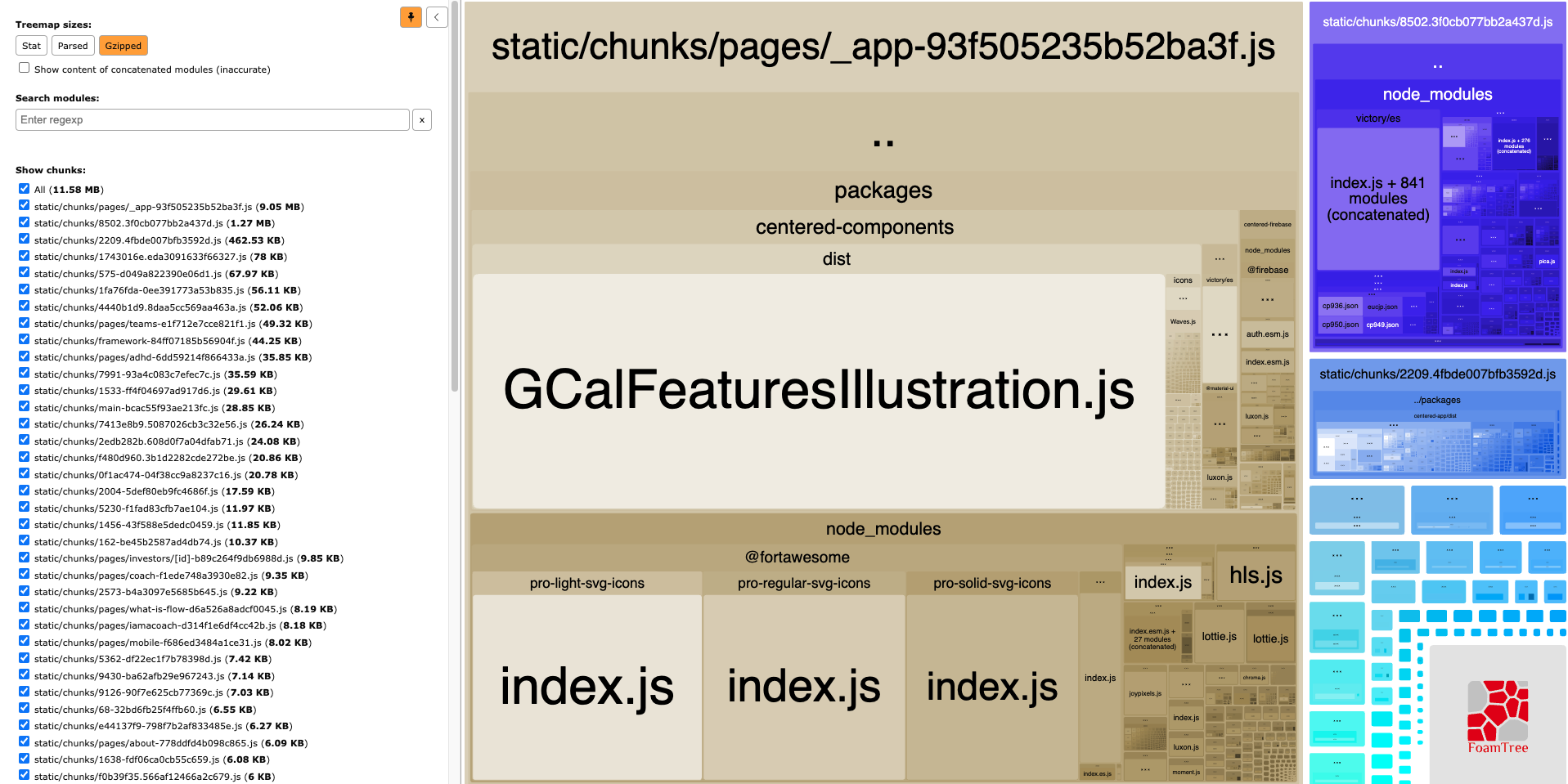This screenshot has height=784, width=1568.
Task: Click the victory/es header in 8502 chunk
Action: pos(1378,119)
